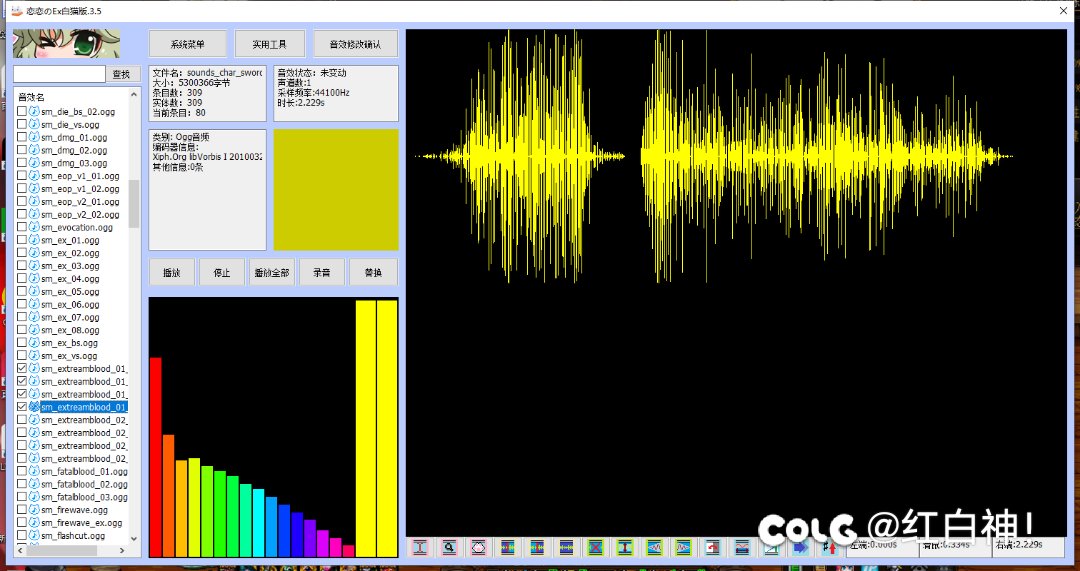1080x571 pixels.
Task: Click the sound icon beside sm_ex_01.ogg
Action: pos(34,240)
